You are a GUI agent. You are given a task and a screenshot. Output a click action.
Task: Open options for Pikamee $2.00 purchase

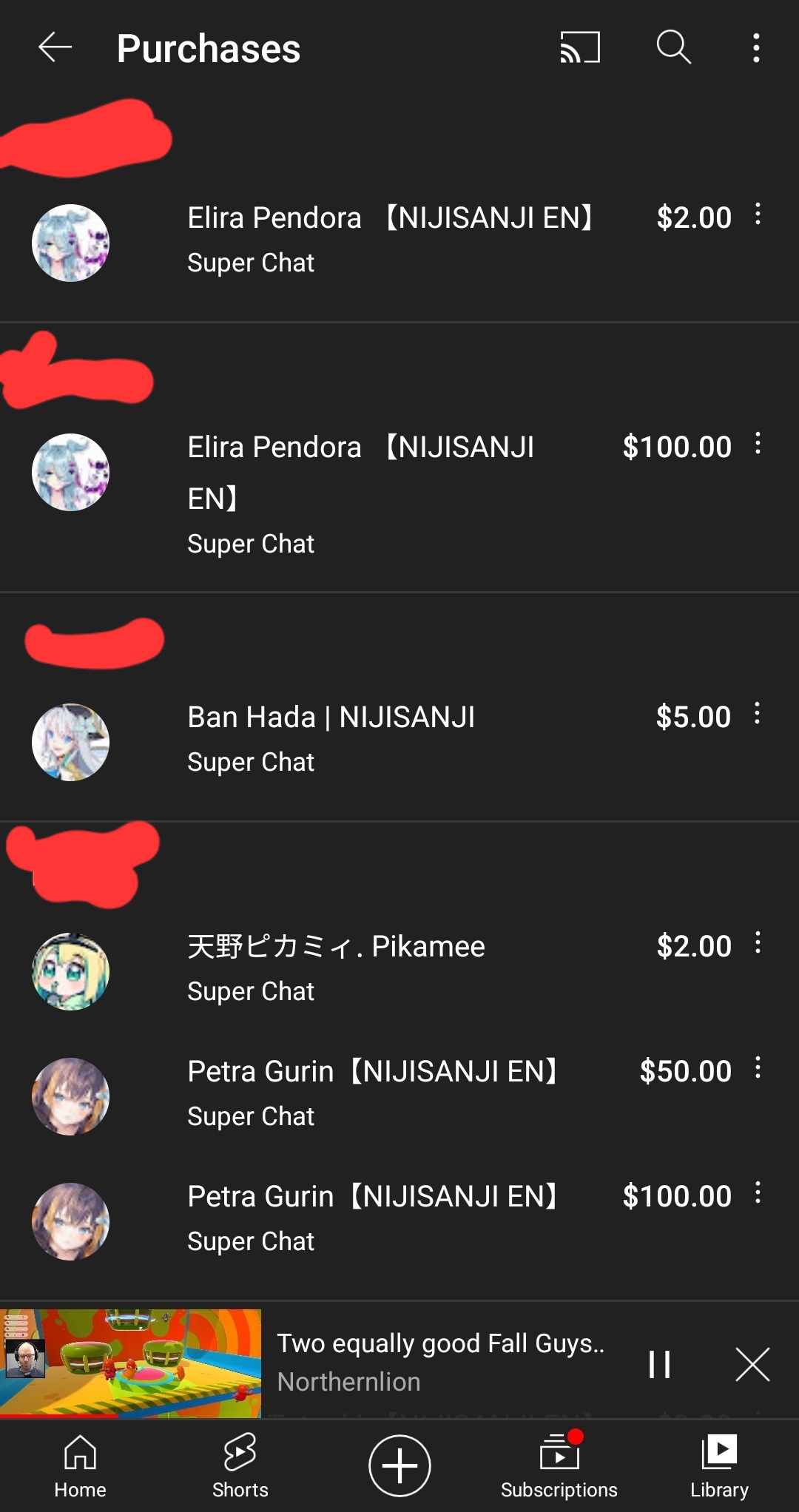[758, 943]
